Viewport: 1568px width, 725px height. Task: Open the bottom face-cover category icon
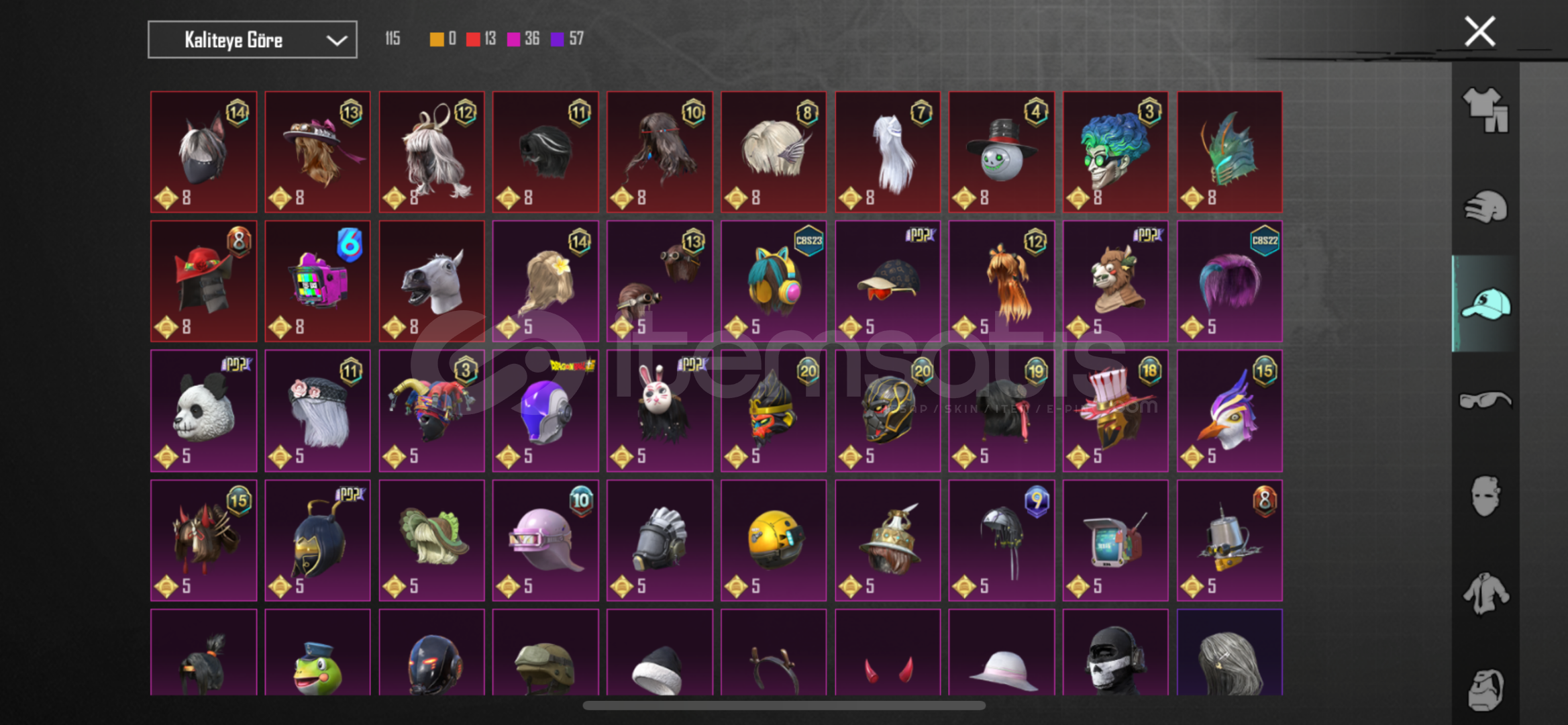pyautogui.click(x=1485, y=689)
